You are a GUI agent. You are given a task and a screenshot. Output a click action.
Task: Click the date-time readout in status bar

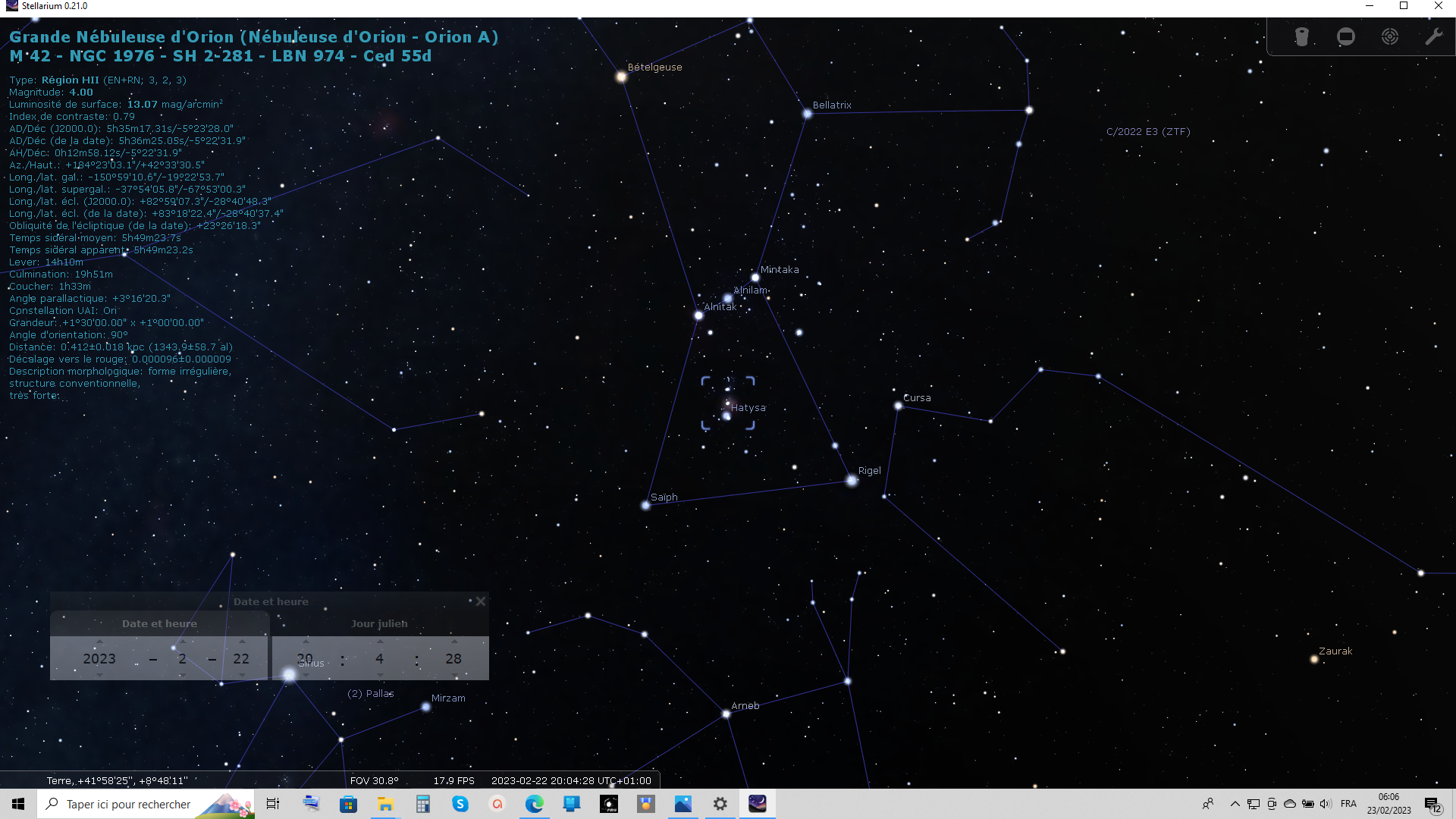pyautogui.click(x=570, y=780)
